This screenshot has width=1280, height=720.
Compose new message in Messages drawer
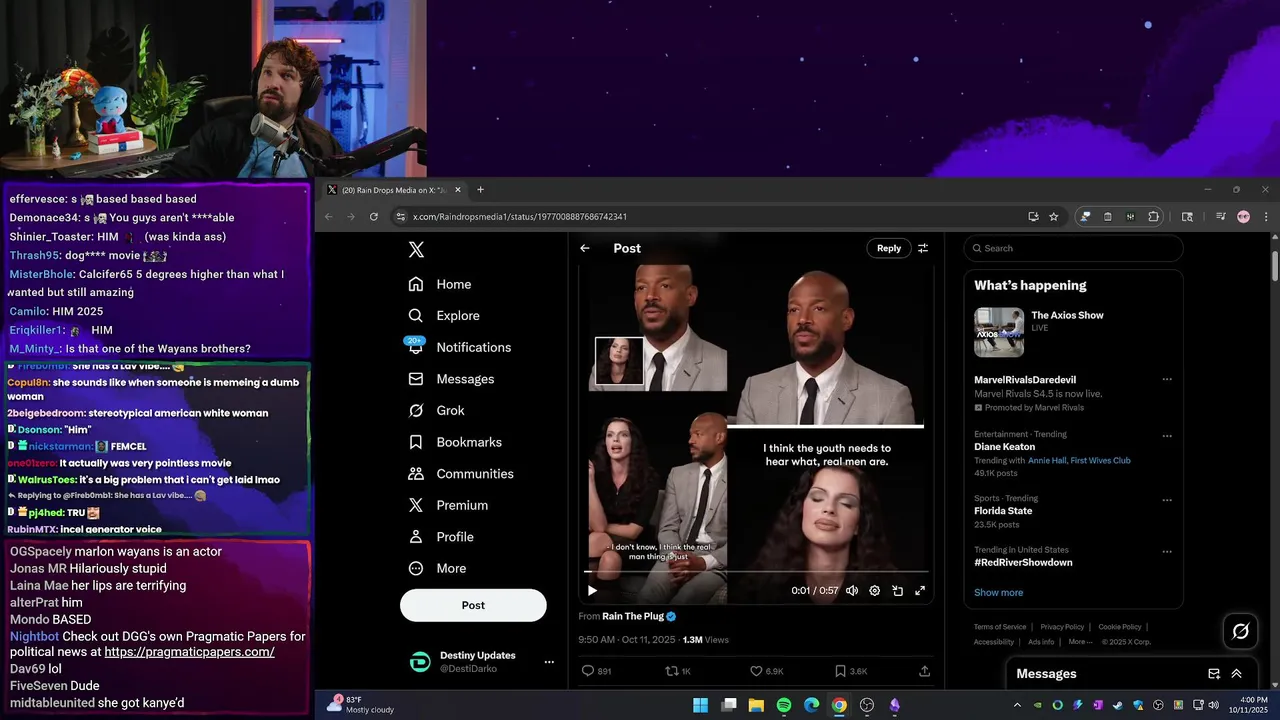[x=1214, y=674]
